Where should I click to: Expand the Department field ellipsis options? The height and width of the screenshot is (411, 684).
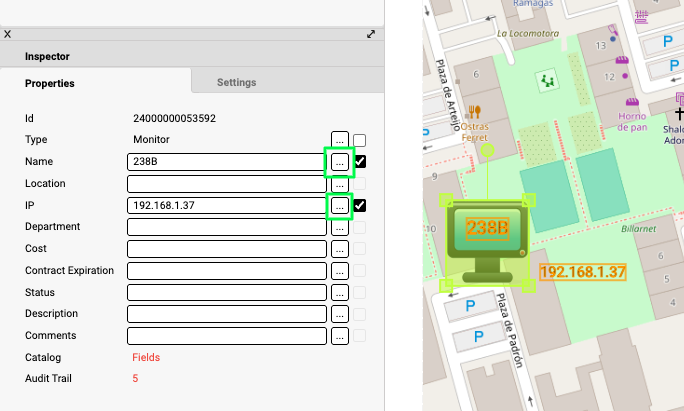click(x=340, y=228)
